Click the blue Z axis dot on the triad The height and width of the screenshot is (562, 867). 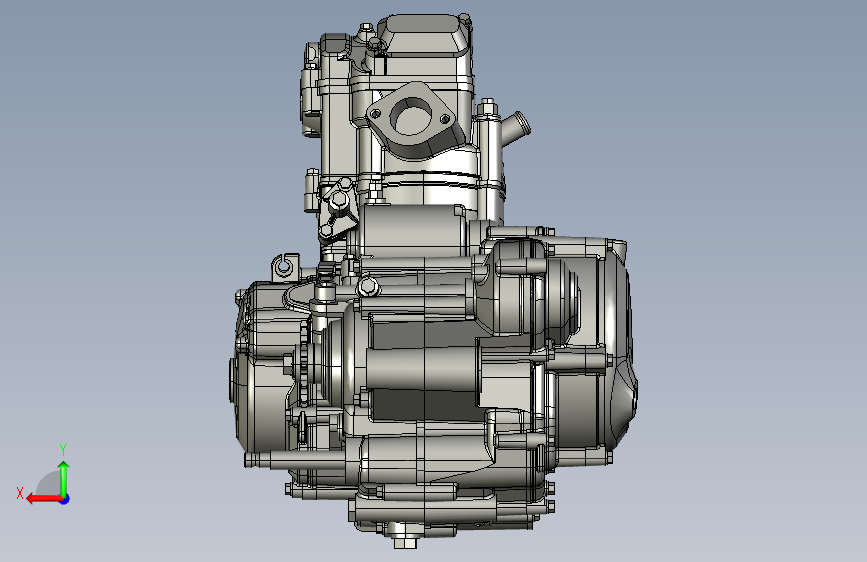click(65, 499)
